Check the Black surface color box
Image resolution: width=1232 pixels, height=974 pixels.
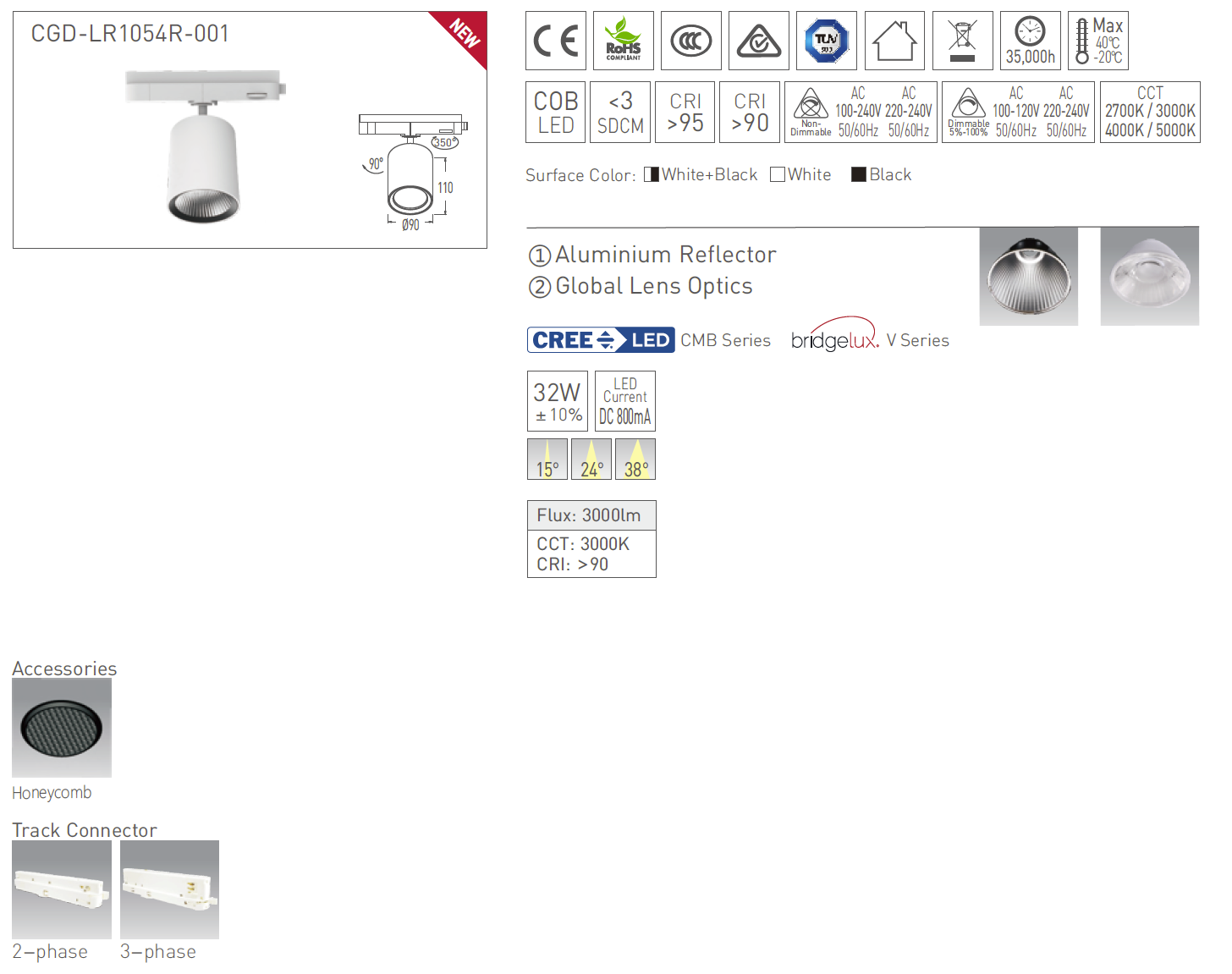click(859, 174)
